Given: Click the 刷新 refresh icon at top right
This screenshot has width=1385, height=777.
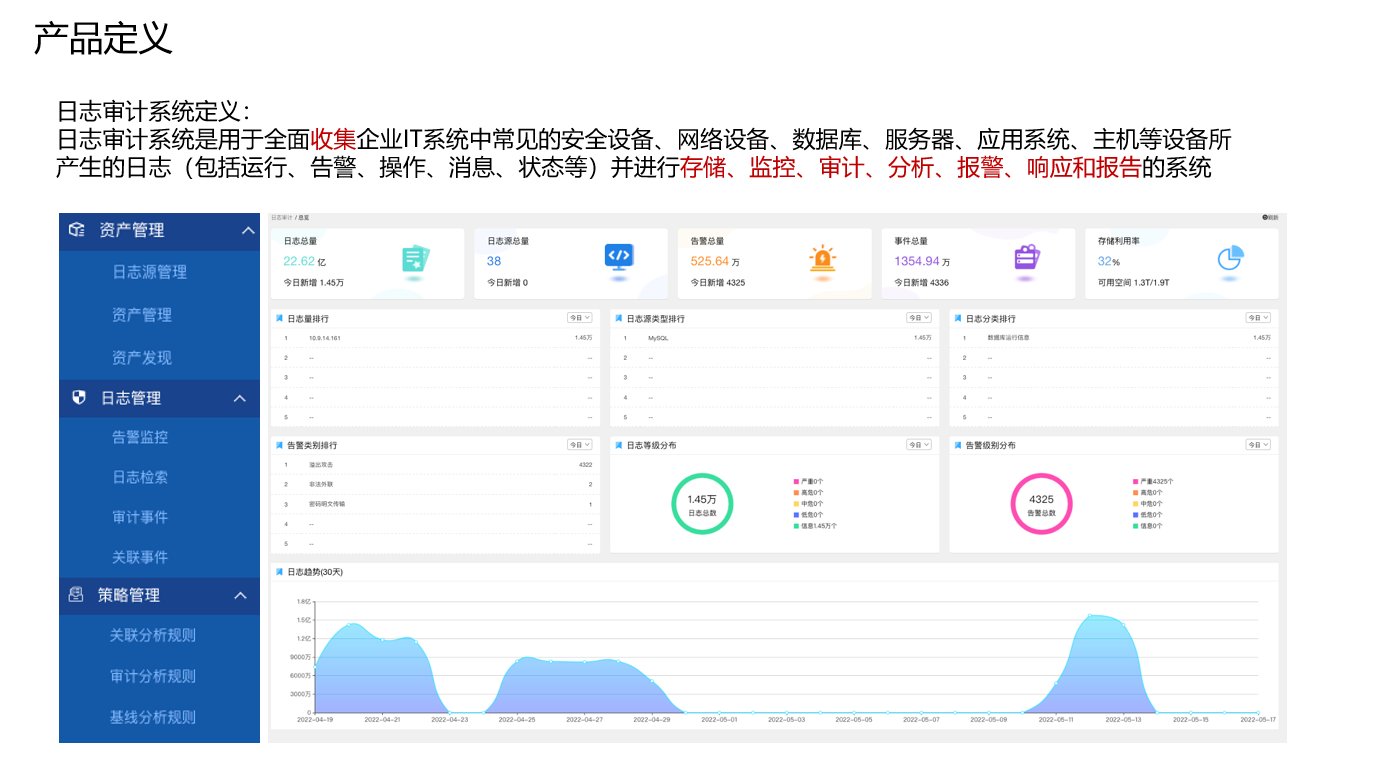Looking at the screenshot, I should 1265,217.
